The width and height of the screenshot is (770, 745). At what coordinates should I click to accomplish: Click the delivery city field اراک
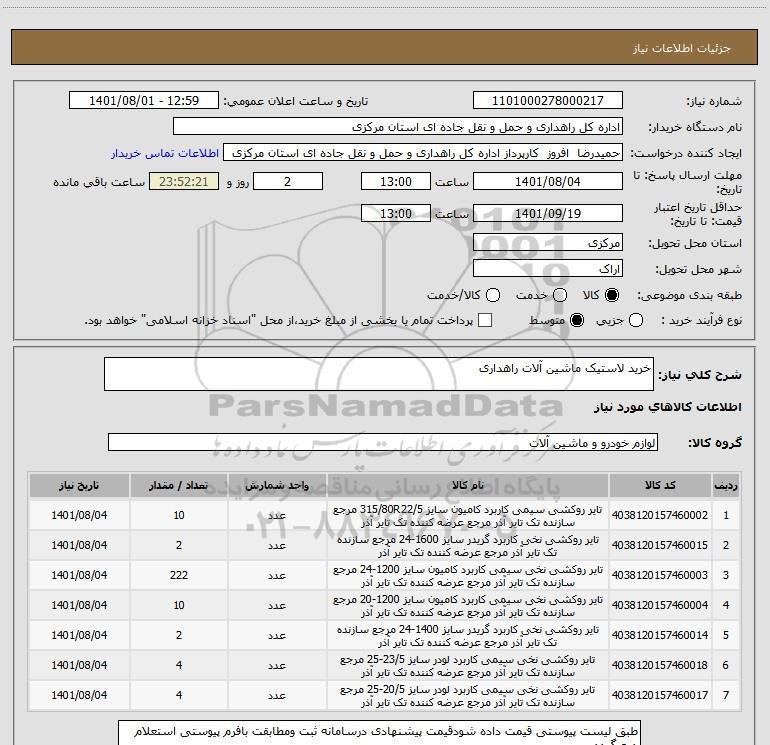tap(548, 269)
